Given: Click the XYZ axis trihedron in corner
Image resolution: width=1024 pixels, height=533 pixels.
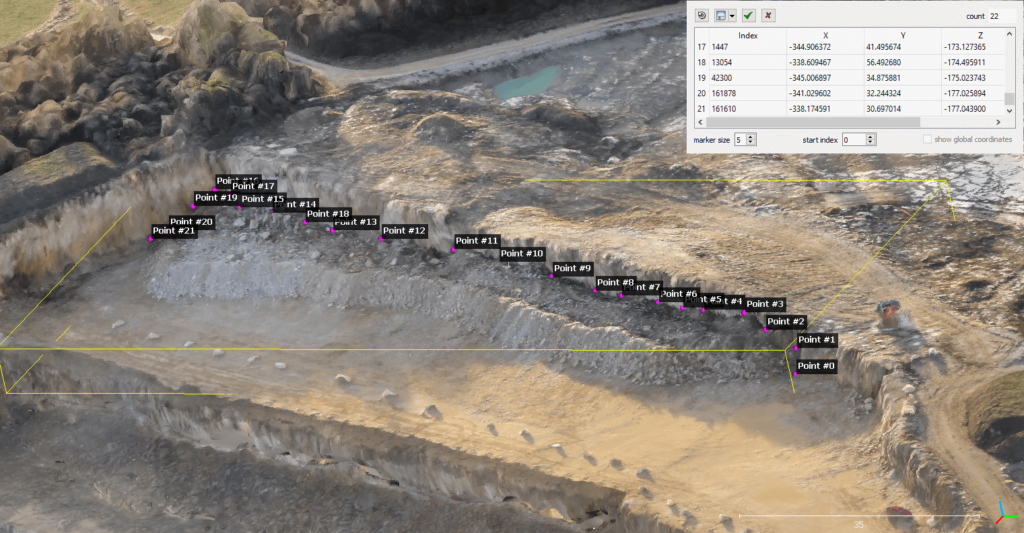Looking at the screenshot, I should [1006, 513].
